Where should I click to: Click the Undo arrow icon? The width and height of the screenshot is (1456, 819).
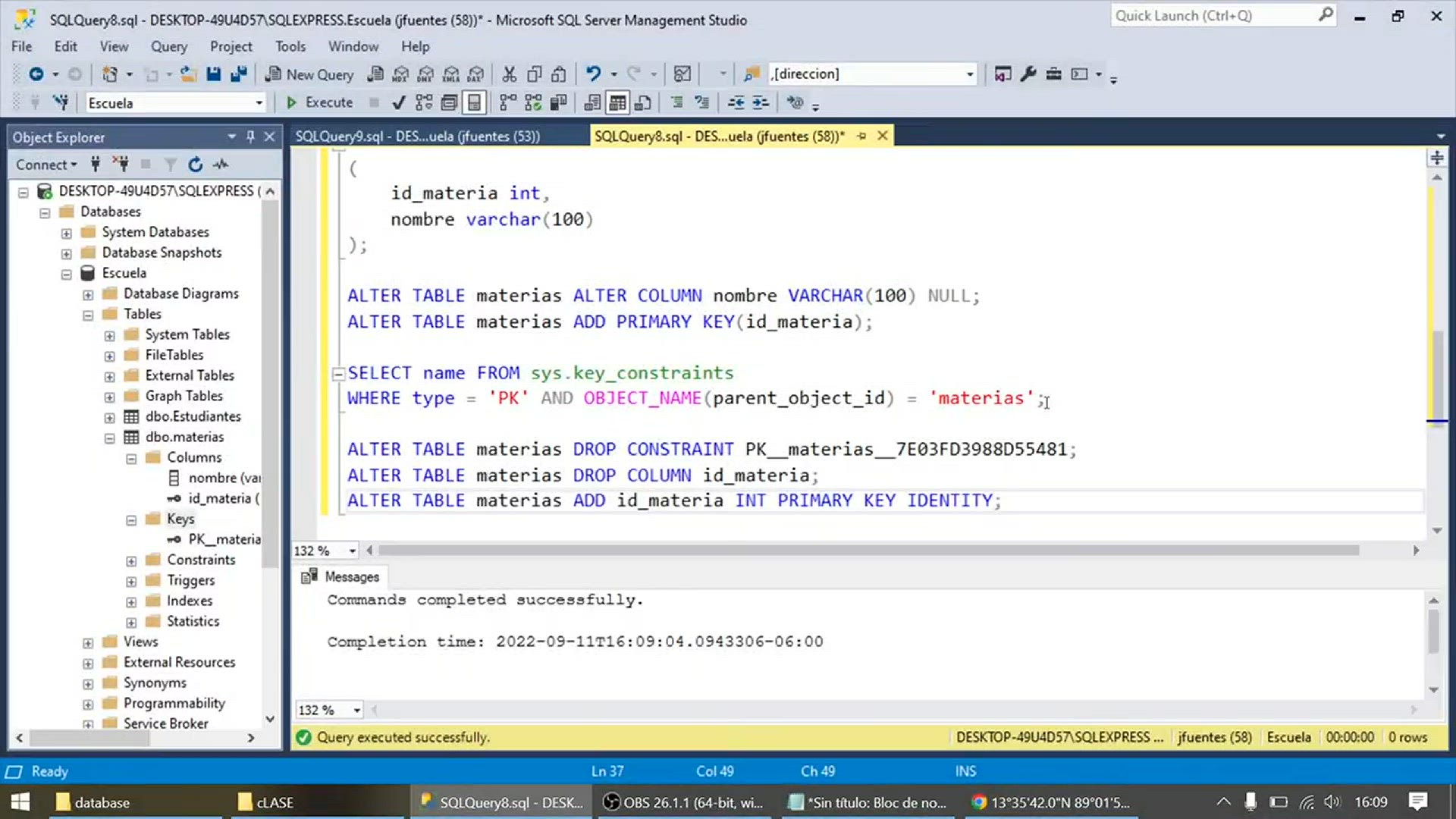click(x=593, y=74)
